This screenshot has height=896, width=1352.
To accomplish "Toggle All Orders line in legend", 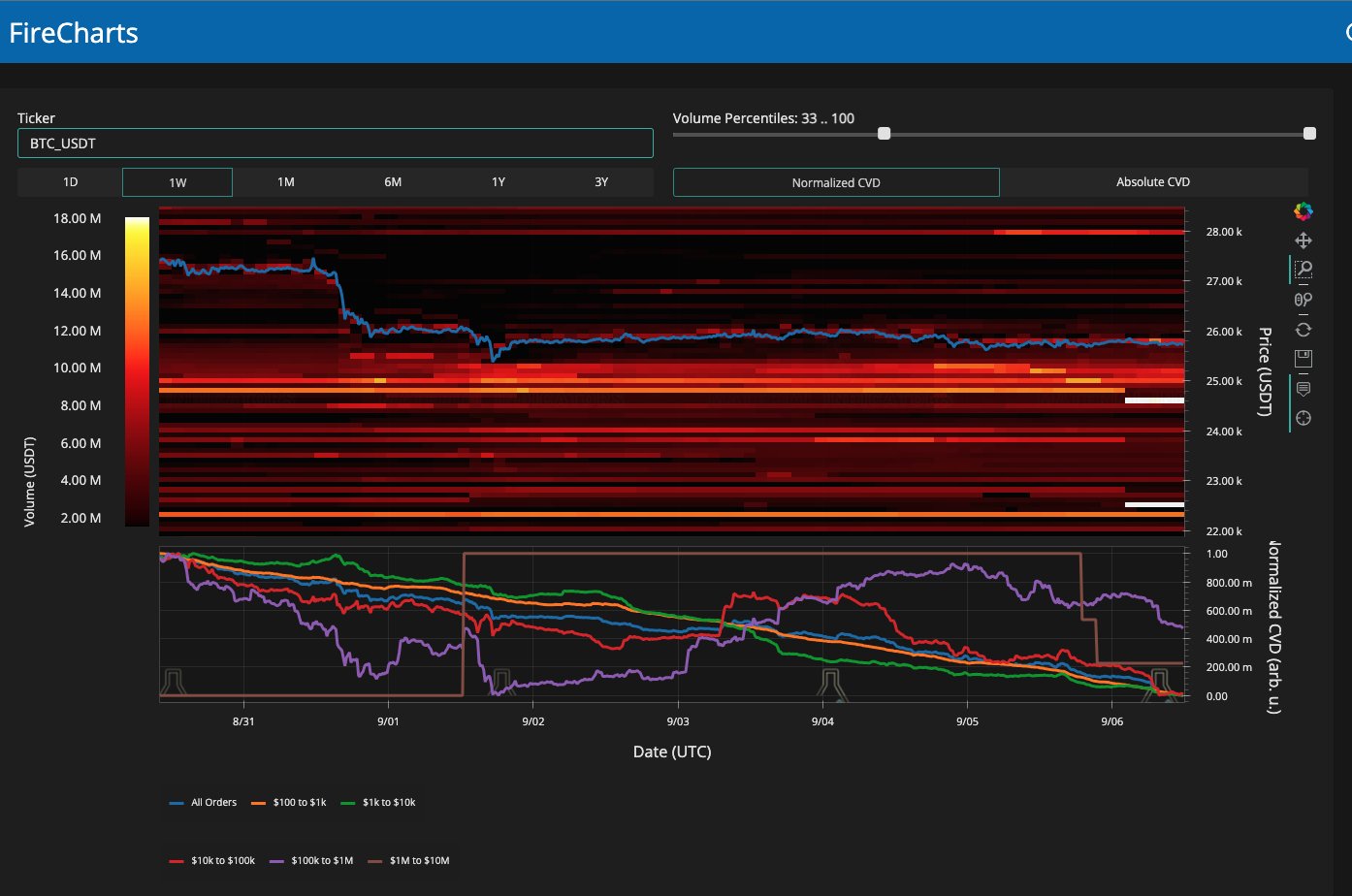I will 204,803.
